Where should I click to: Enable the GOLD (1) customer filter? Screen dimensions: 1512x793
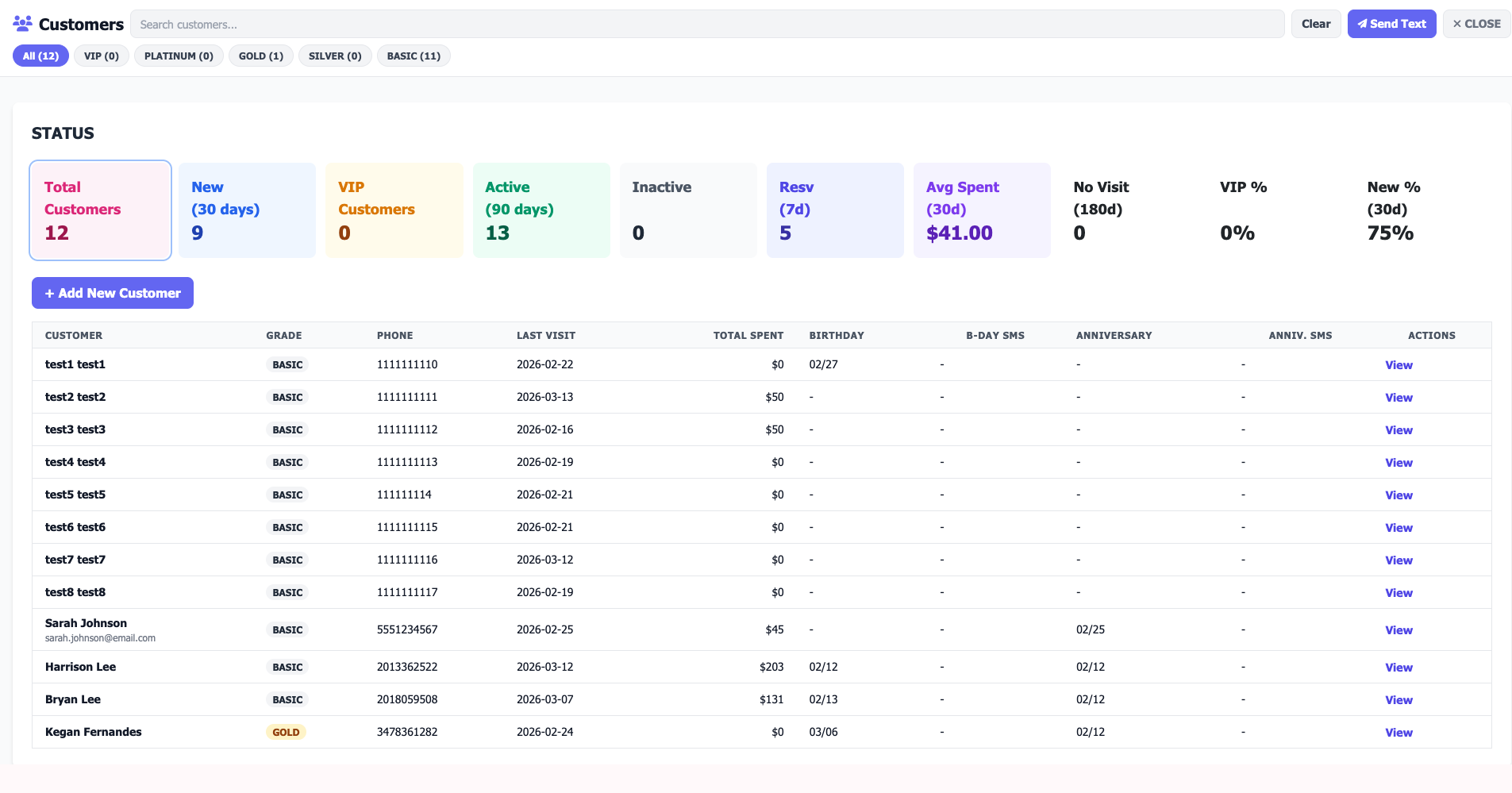point(260,56)
